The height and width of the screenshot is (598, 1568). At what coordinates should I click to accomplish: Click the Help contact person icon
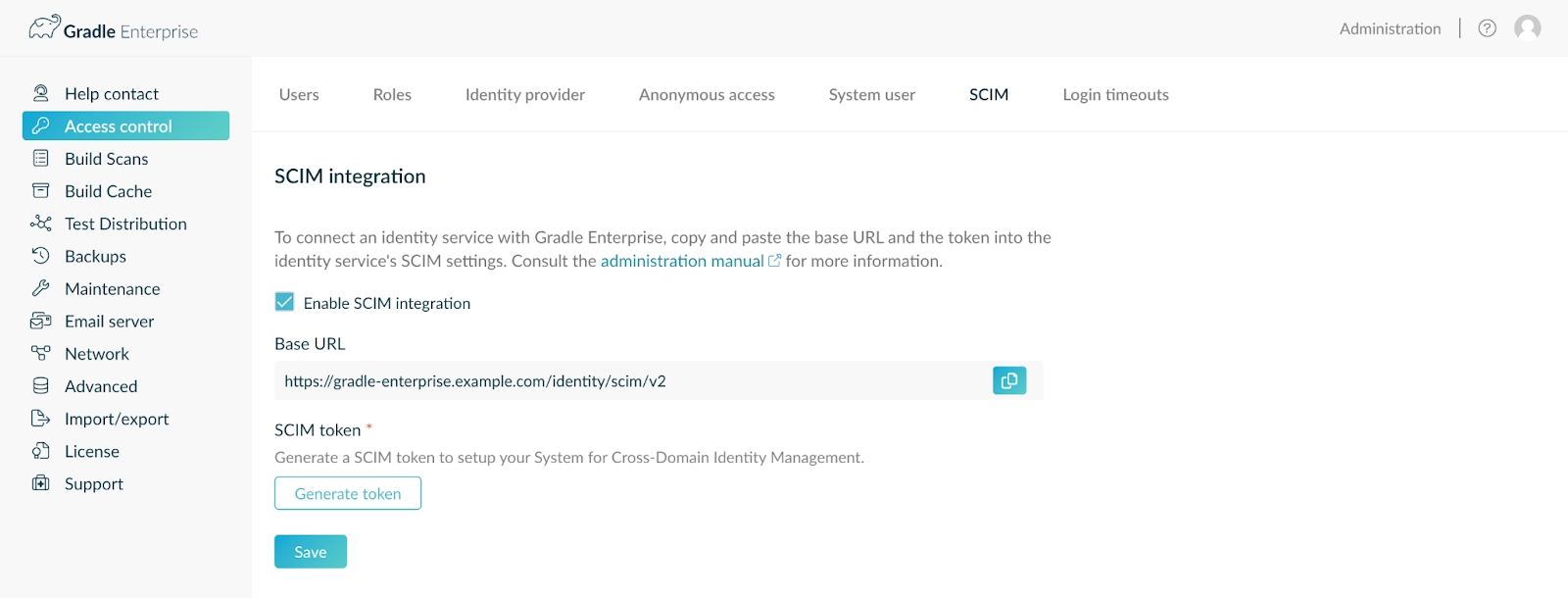coord(41,93)
